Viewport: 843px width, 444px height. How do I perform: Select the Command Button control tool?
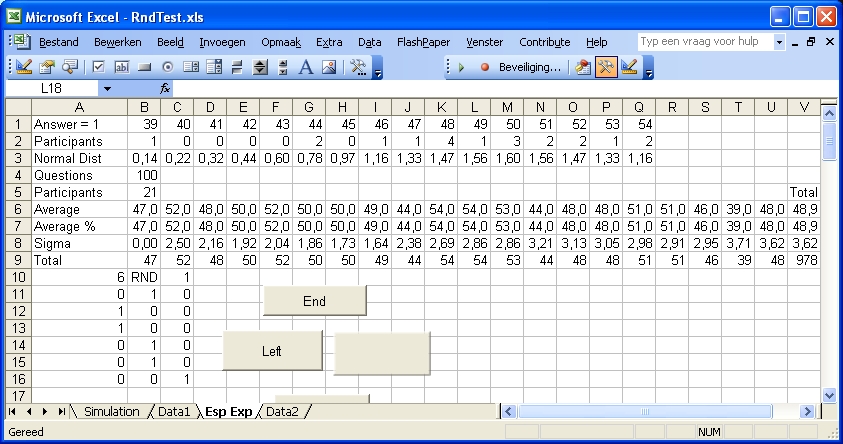(145, 67)
